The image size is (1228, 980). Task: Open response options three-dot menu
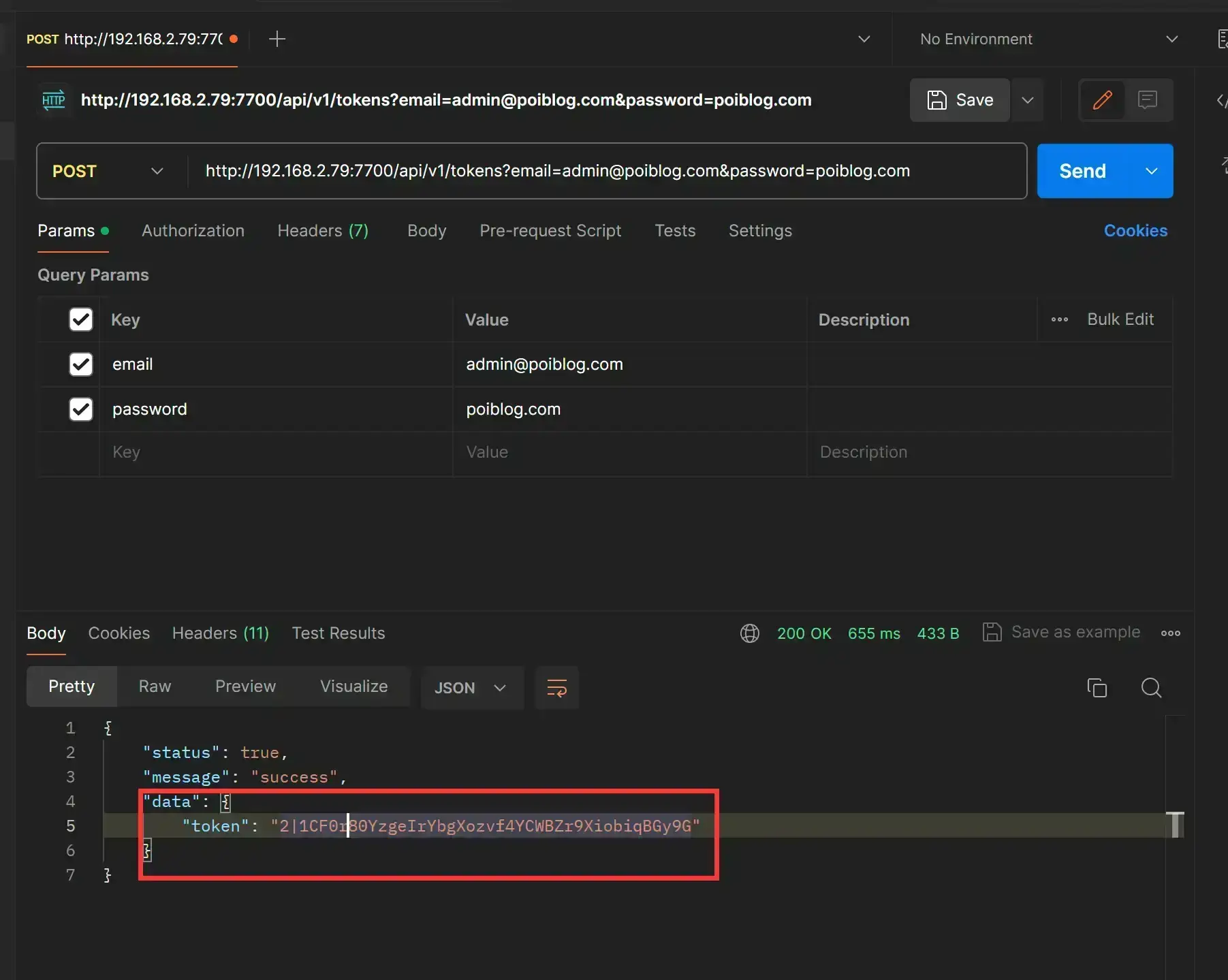[x=1170, y=633]
